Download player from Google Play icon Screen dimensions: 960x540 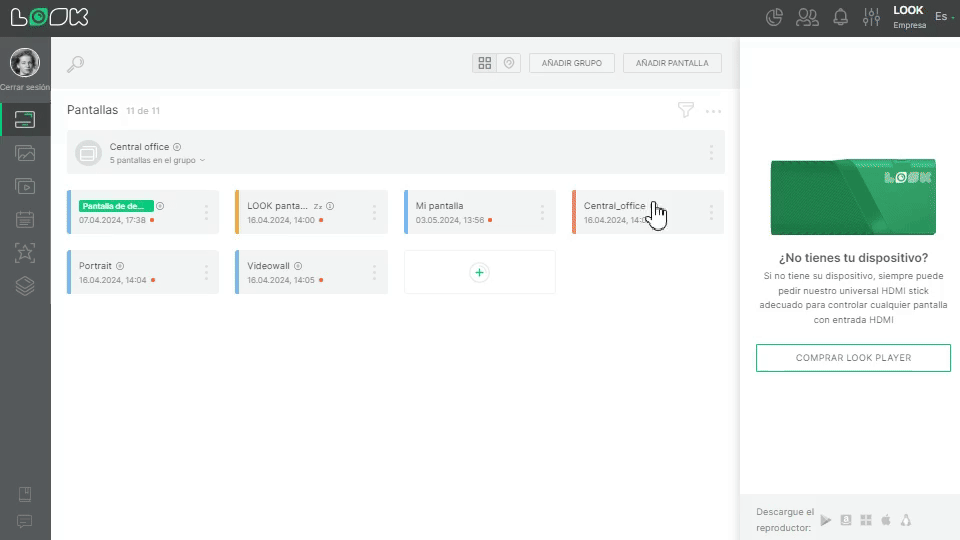point(826,520)
